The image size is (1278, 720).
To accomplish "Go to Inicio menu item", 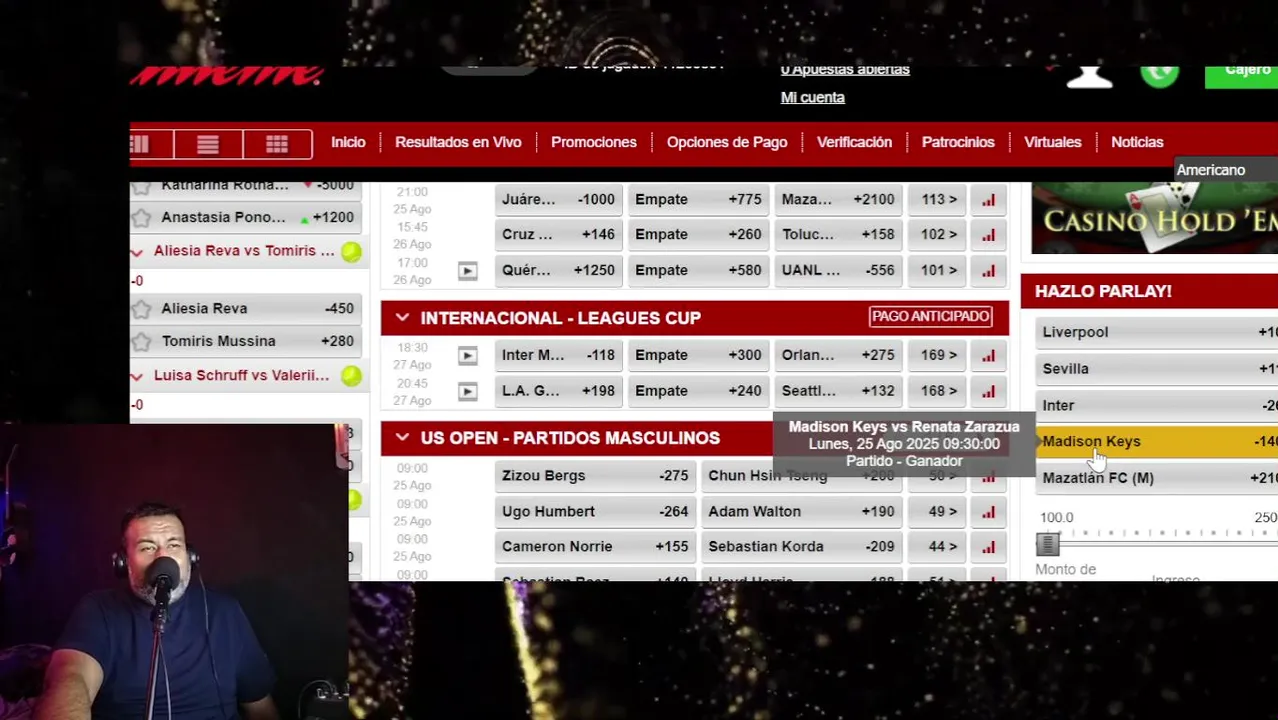I will [x=348, y=142].
